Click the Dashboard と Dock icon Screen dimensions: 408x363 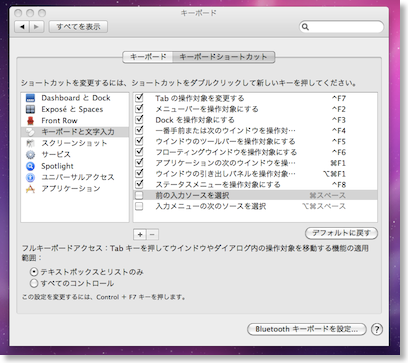point(30,98)
